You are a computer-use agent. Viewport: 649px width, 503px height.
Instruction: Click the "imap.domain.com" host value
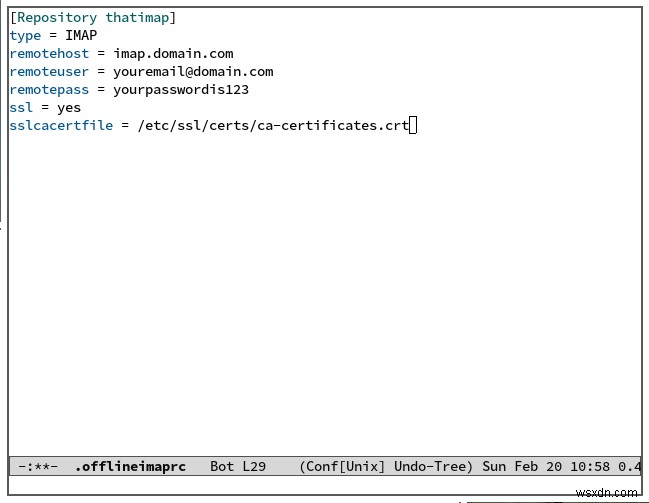pos(173,54)
